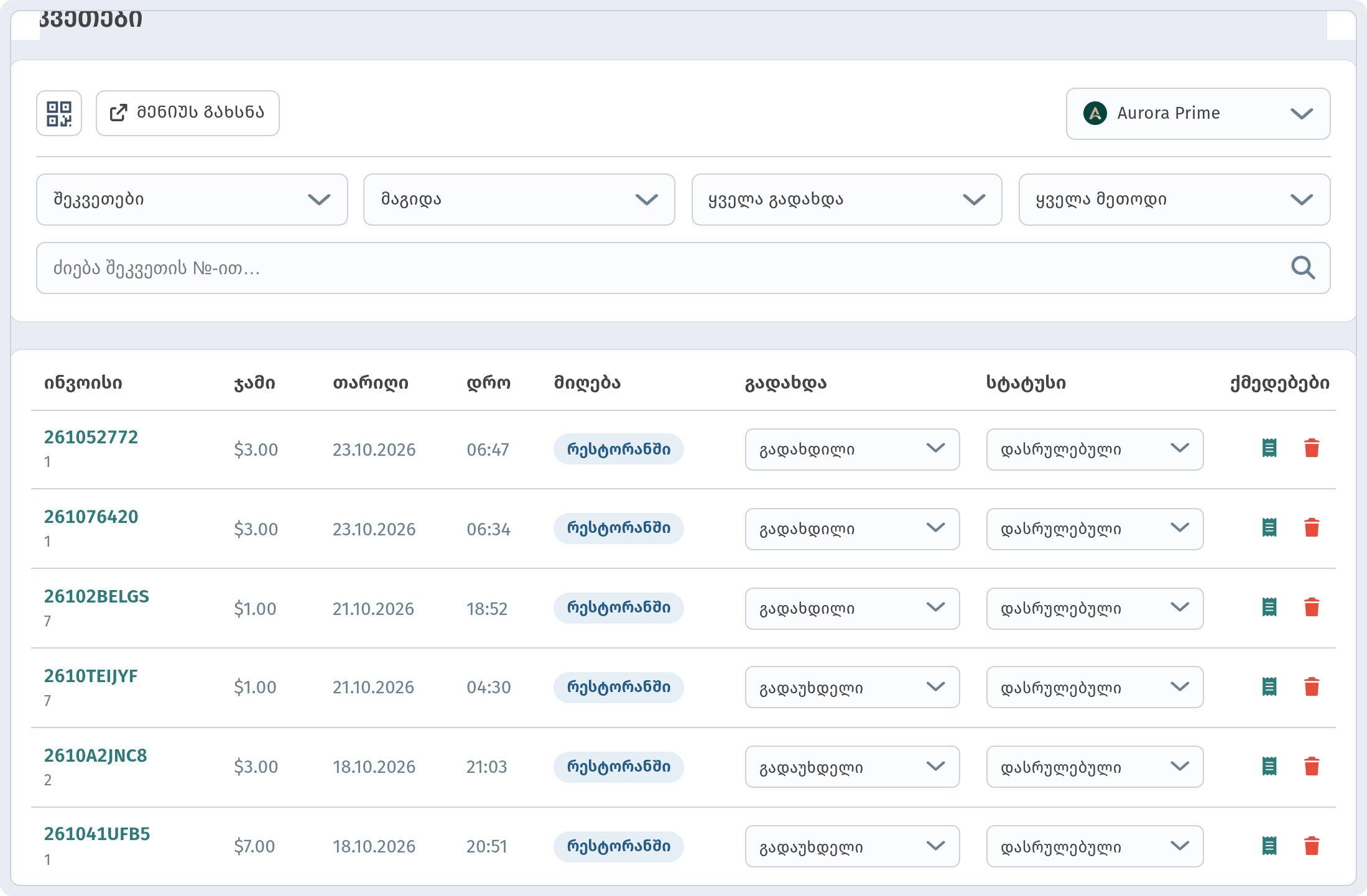Image resolution: width=1367 pixels, height=896 pixels.
Task: Expand the შეკვეთები filter dropdown
Action: 192,200
